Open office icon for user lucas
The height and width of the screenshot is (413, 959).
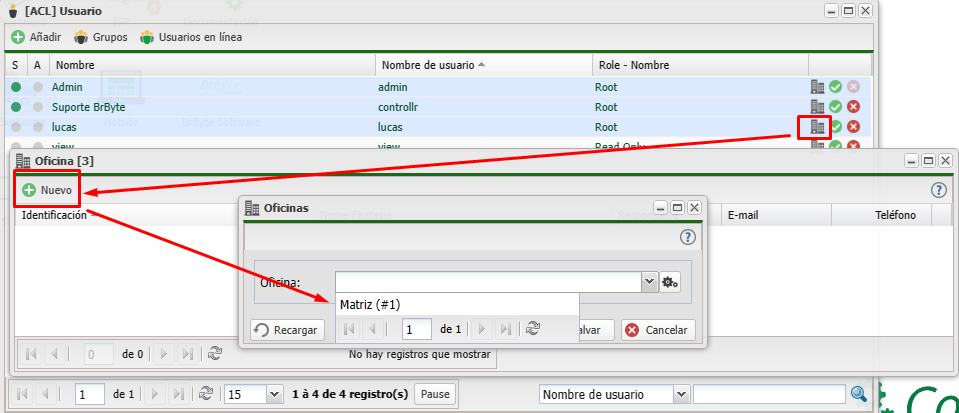[x=817, y=127]
